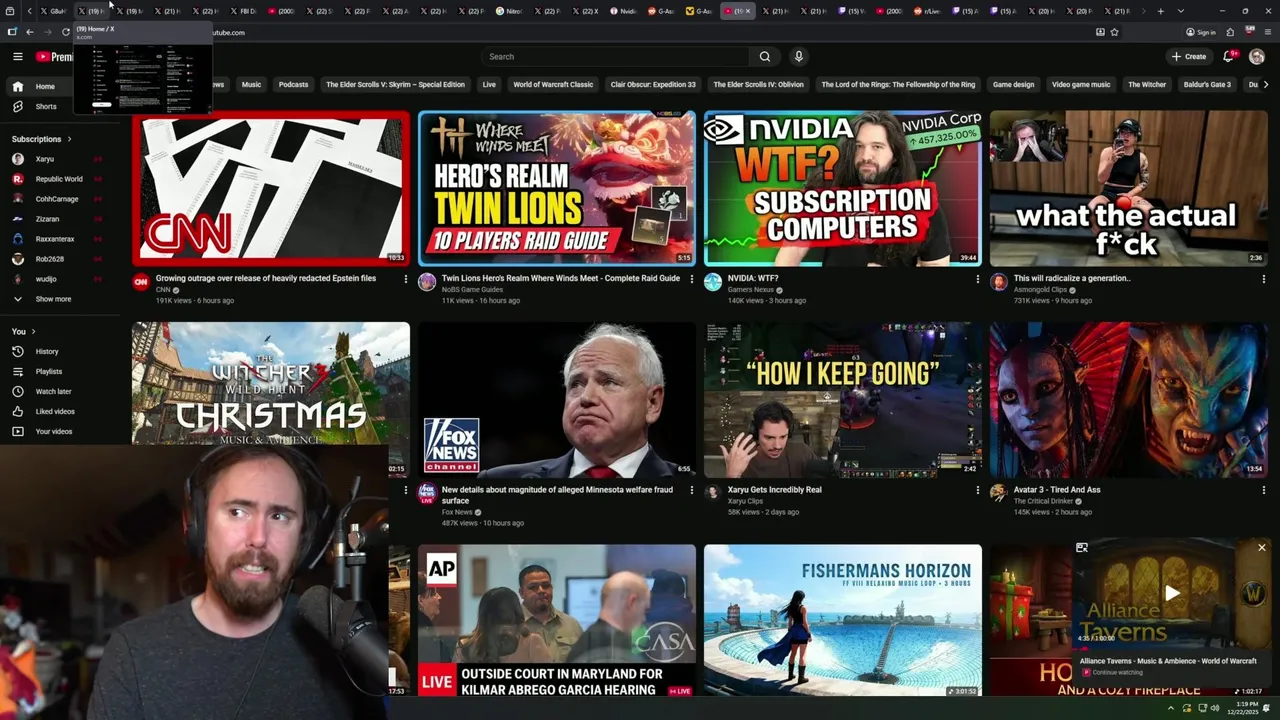Open Xaryu subscription channel

pyautogui.click(x=45, y=159)
